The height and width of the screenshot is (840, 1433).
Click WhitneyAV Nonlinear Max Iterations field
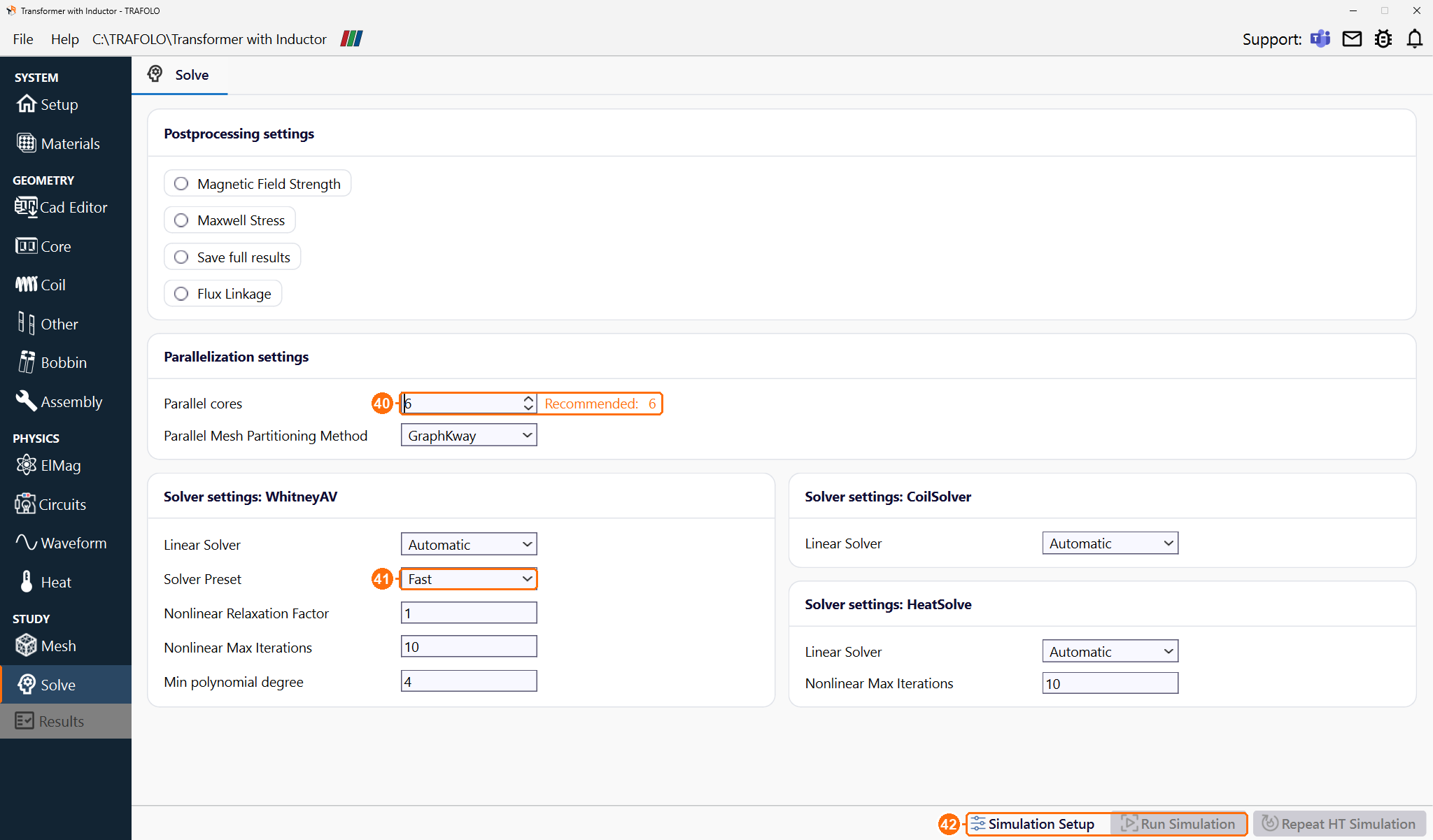(x=469, y=646)
